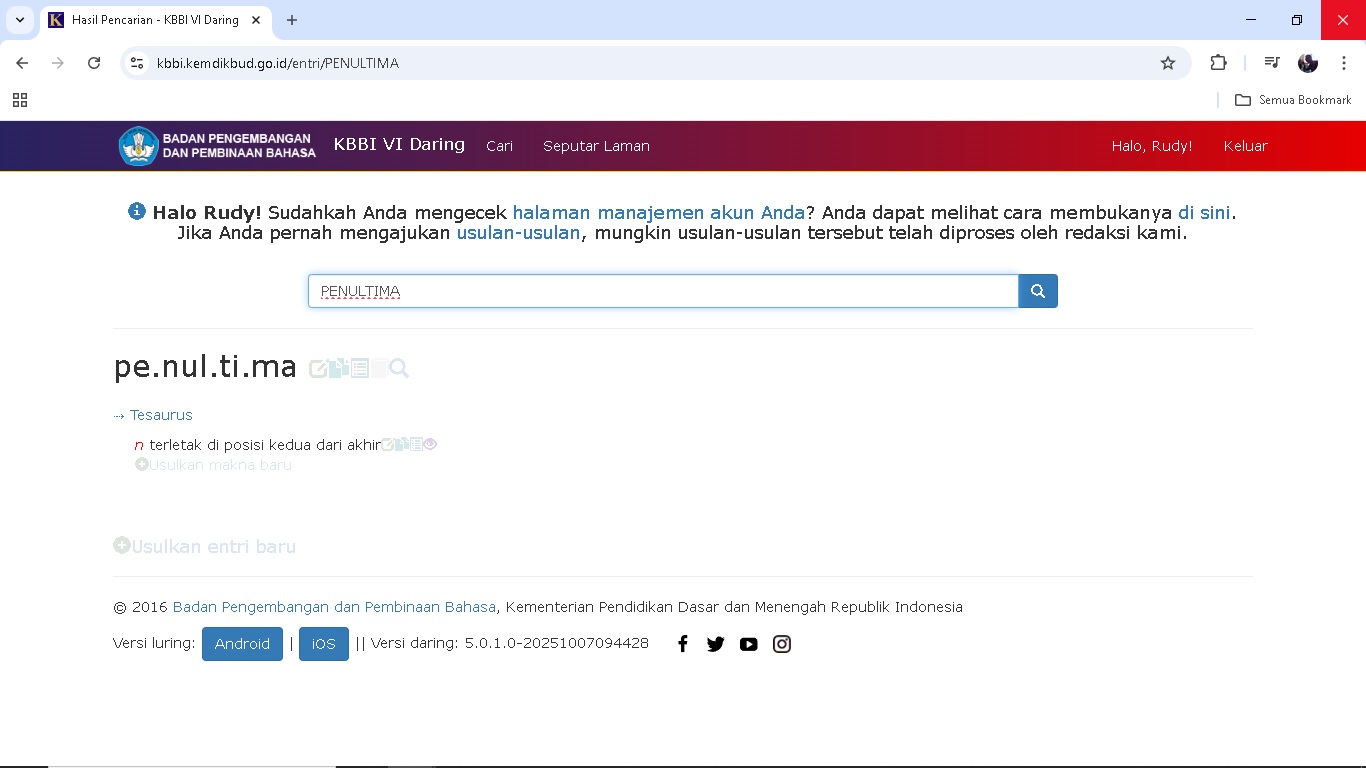
Task: Click the faded magnifier icon beside the headword
Action: coord(399,369)
